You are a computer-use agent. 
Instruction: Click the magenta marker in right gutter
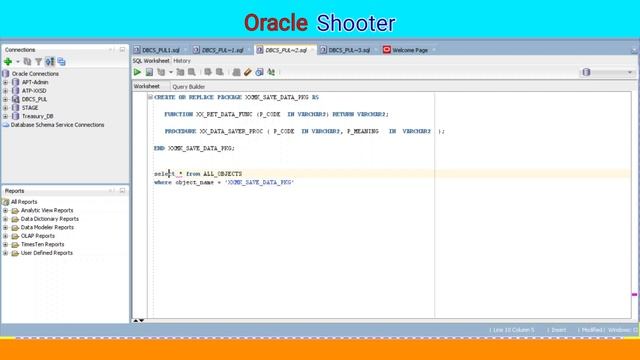pos(634,294)
